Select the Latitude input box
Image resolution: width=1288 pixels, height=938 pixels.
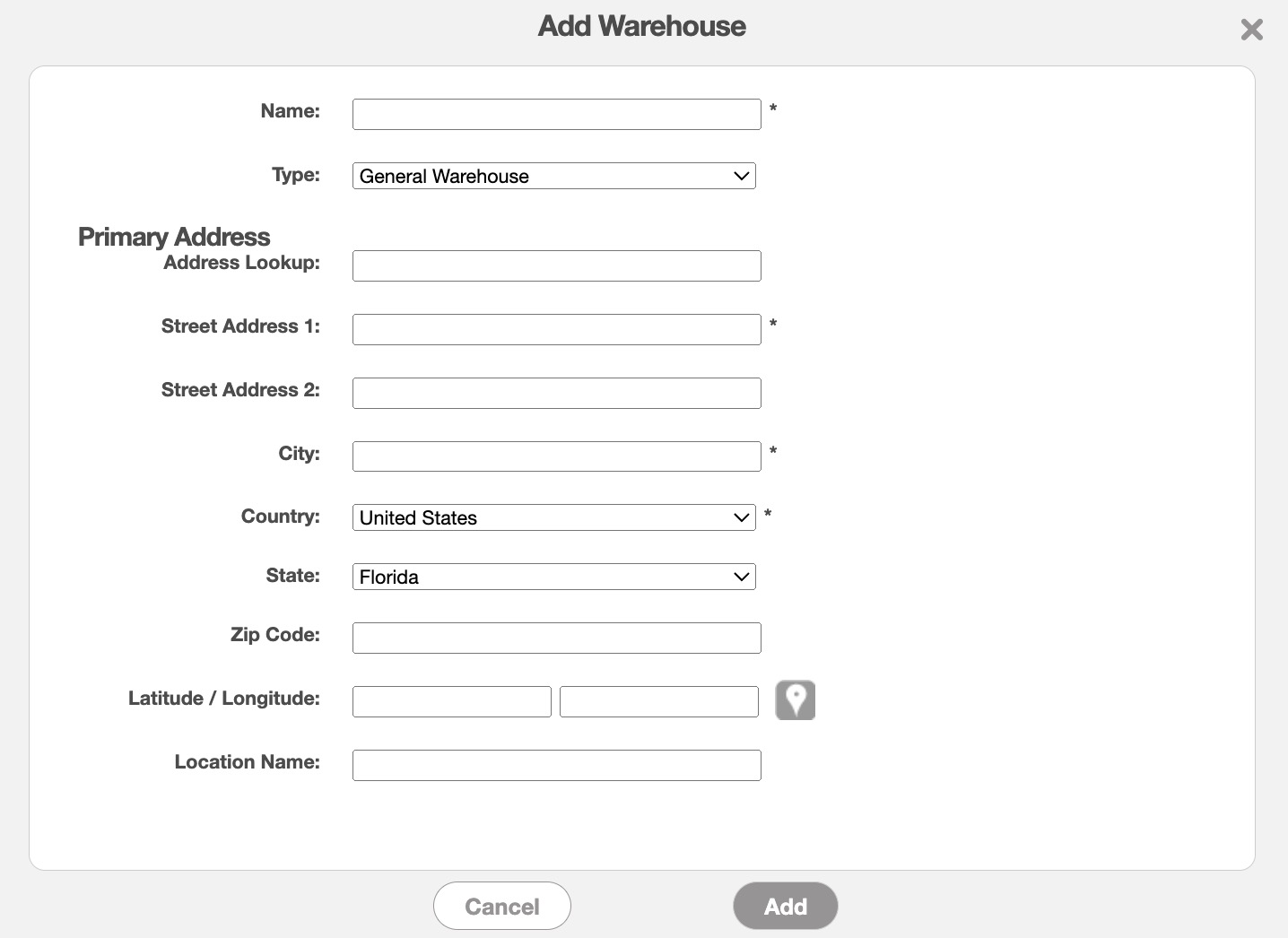point(451,702)
